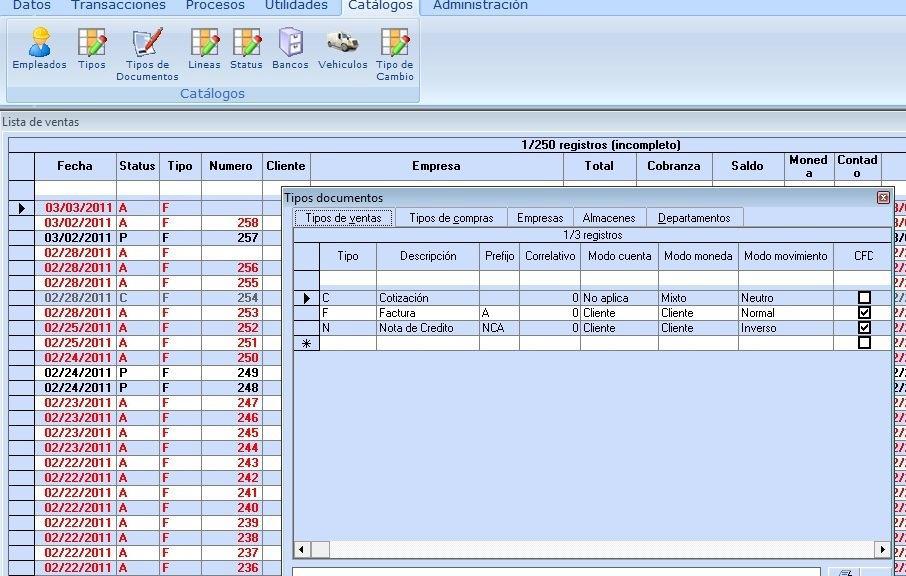
Task: Select the No aplica modo cuenta cell
Action: [x=619, y=298]
